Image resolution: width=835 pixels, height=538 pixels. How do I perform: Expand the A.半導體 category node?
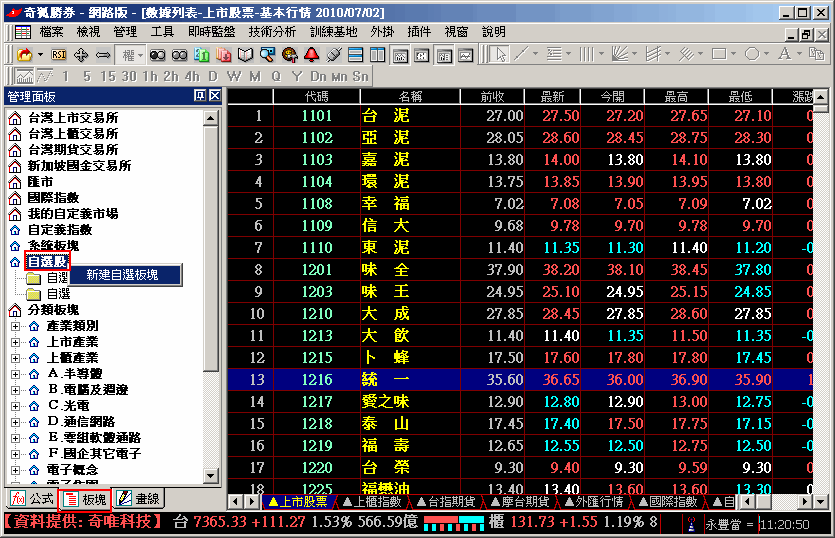pyautogui.click(x=16, y=374)
